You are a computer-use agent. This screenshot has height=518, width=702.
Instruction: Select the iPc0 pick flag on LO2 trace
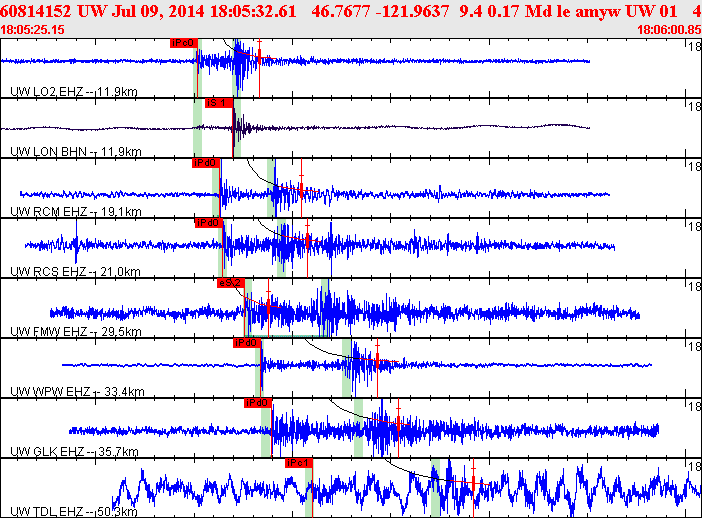click(184, 43)
